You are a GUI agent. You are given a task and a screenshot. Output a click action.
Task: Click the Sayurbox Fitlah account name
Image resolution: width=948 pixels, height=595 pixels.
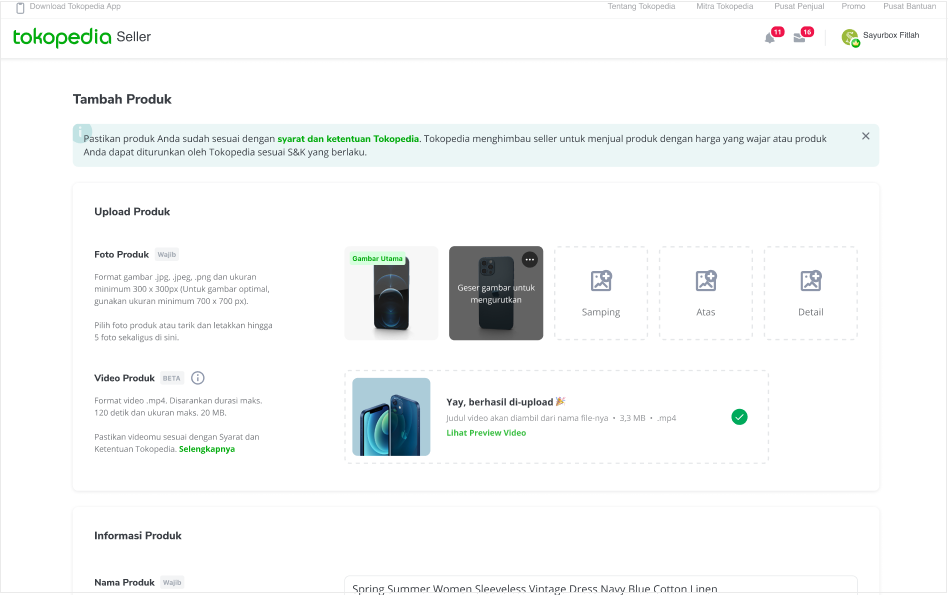[891, 35]
